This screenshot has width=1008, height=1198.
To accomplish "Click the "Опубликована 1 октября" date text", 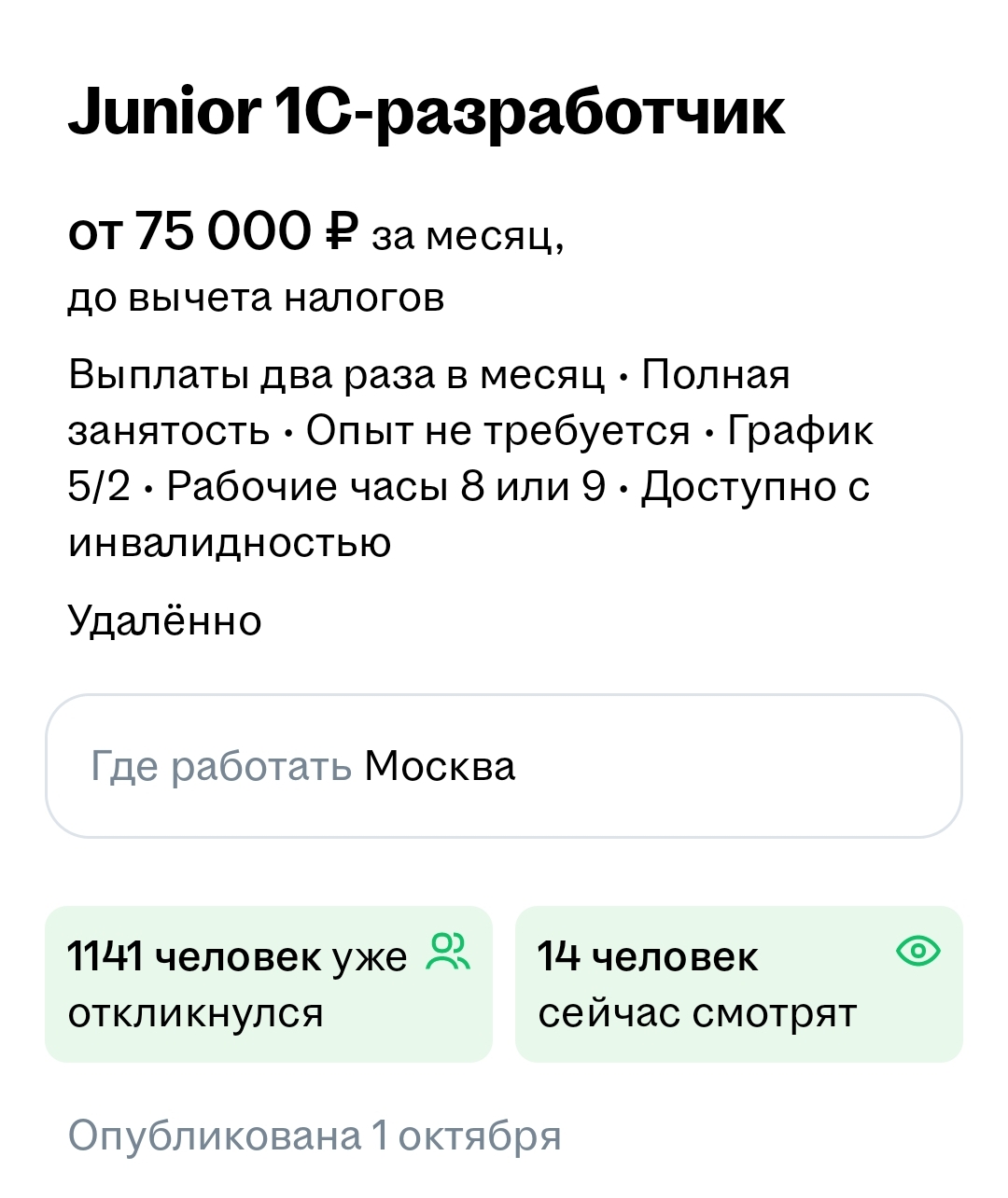I will point(315,1135).
